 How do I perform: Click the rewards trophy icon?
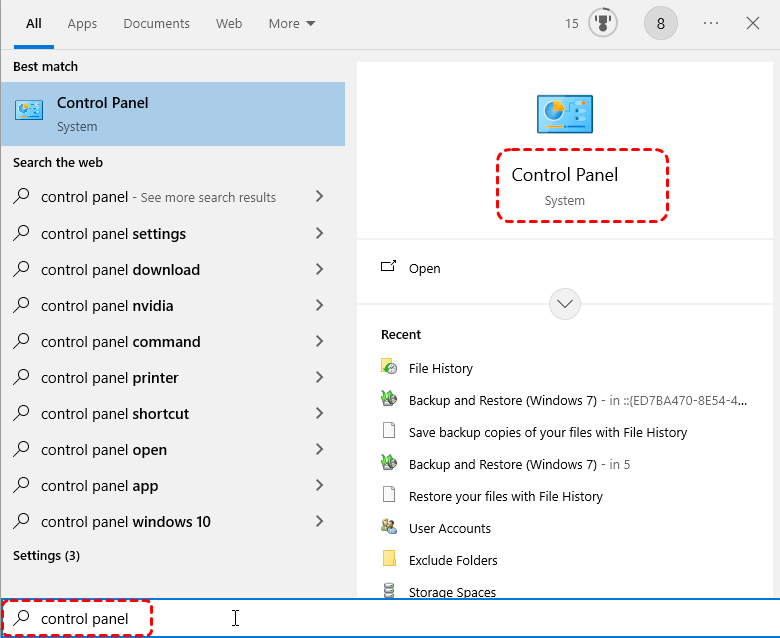point(603,23)
